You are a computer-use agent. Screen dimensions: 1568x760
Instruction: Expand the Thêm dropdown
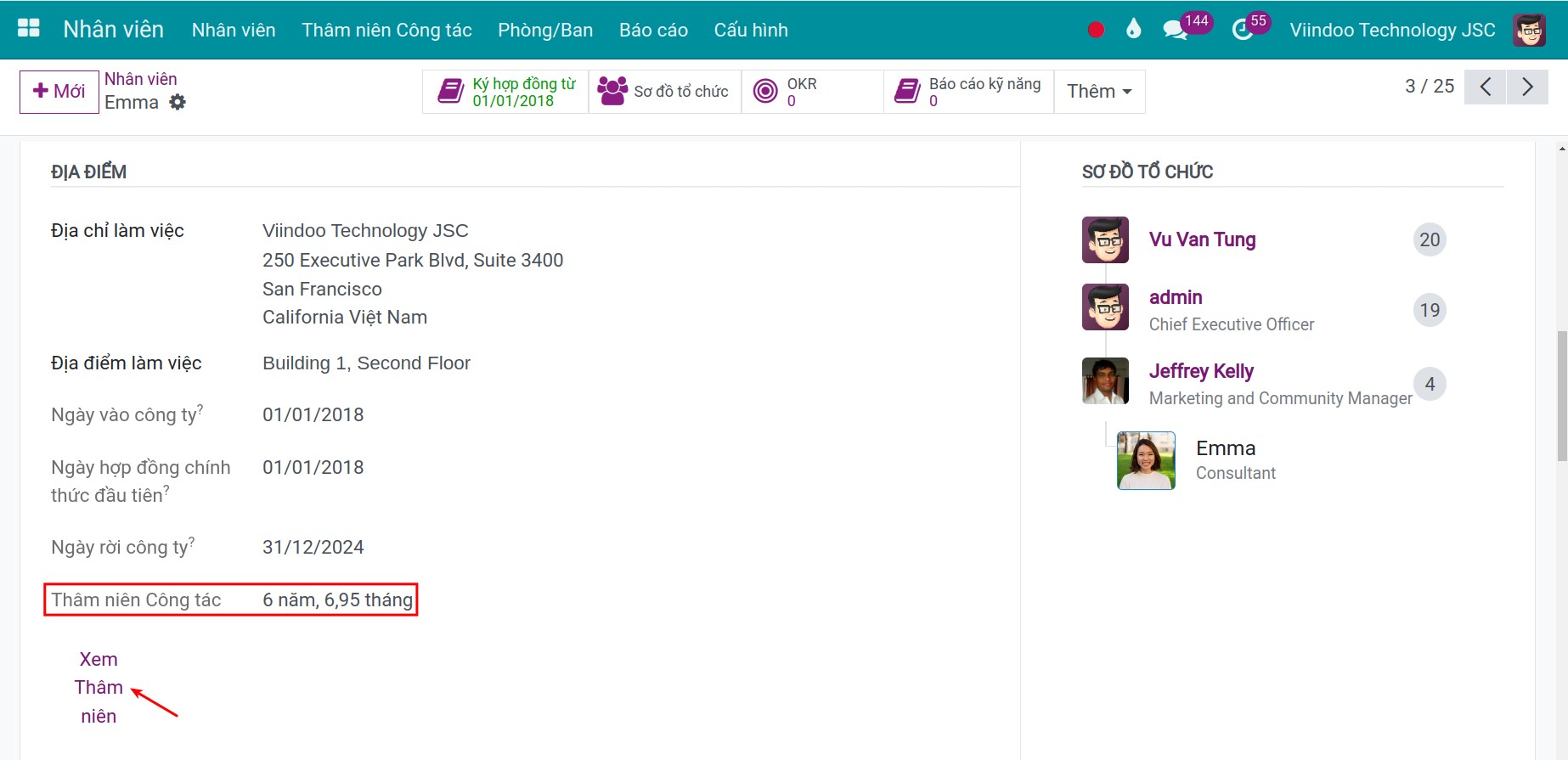click(x=1099, y=91)
